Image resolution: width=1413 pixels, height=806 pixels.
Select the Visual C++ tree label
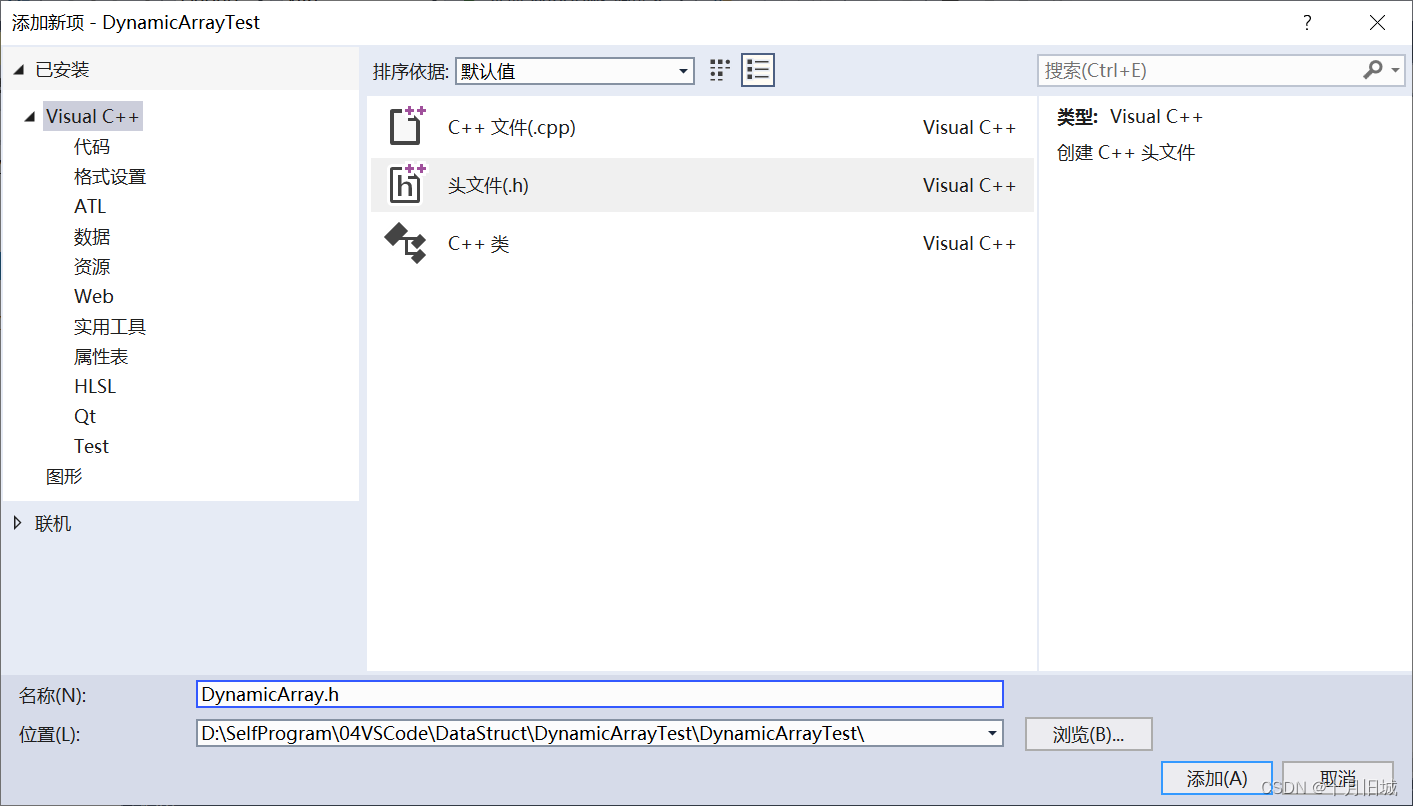pyautogui.click(x=93, y=117)
